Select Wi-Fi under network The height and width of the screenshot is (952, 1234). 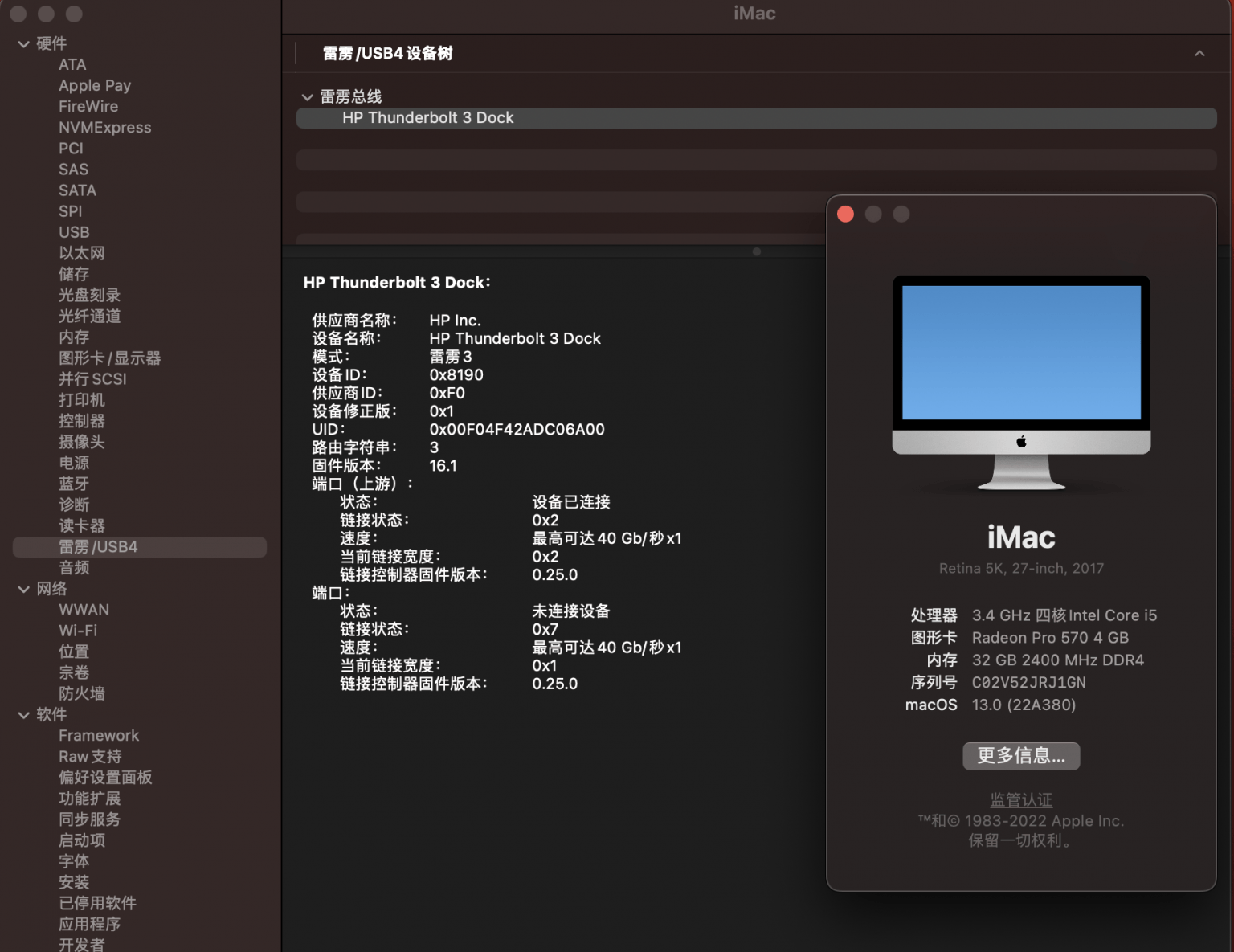click(x=78, y=631)
